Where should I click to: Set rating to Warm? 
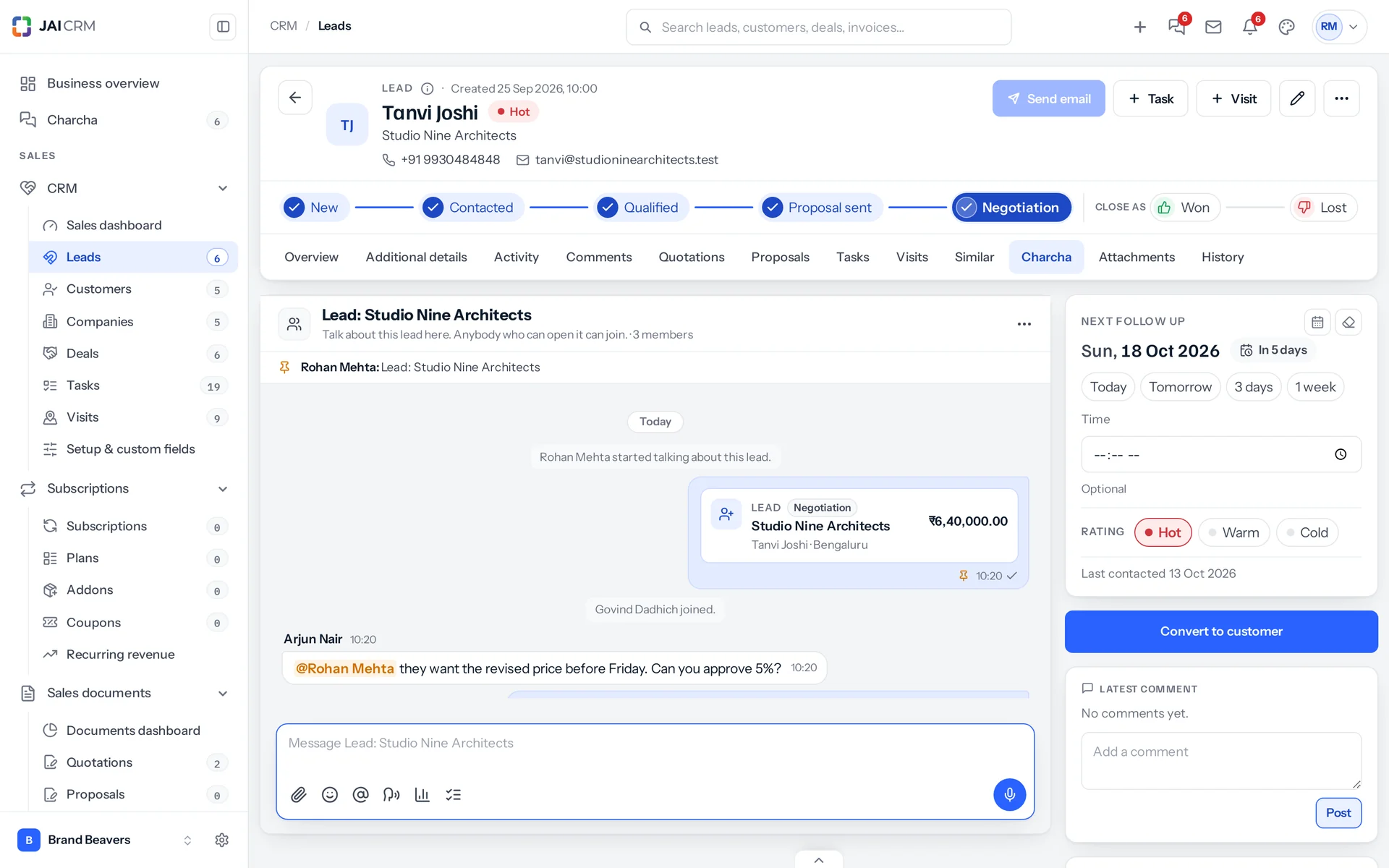[x=1233, y=532]
